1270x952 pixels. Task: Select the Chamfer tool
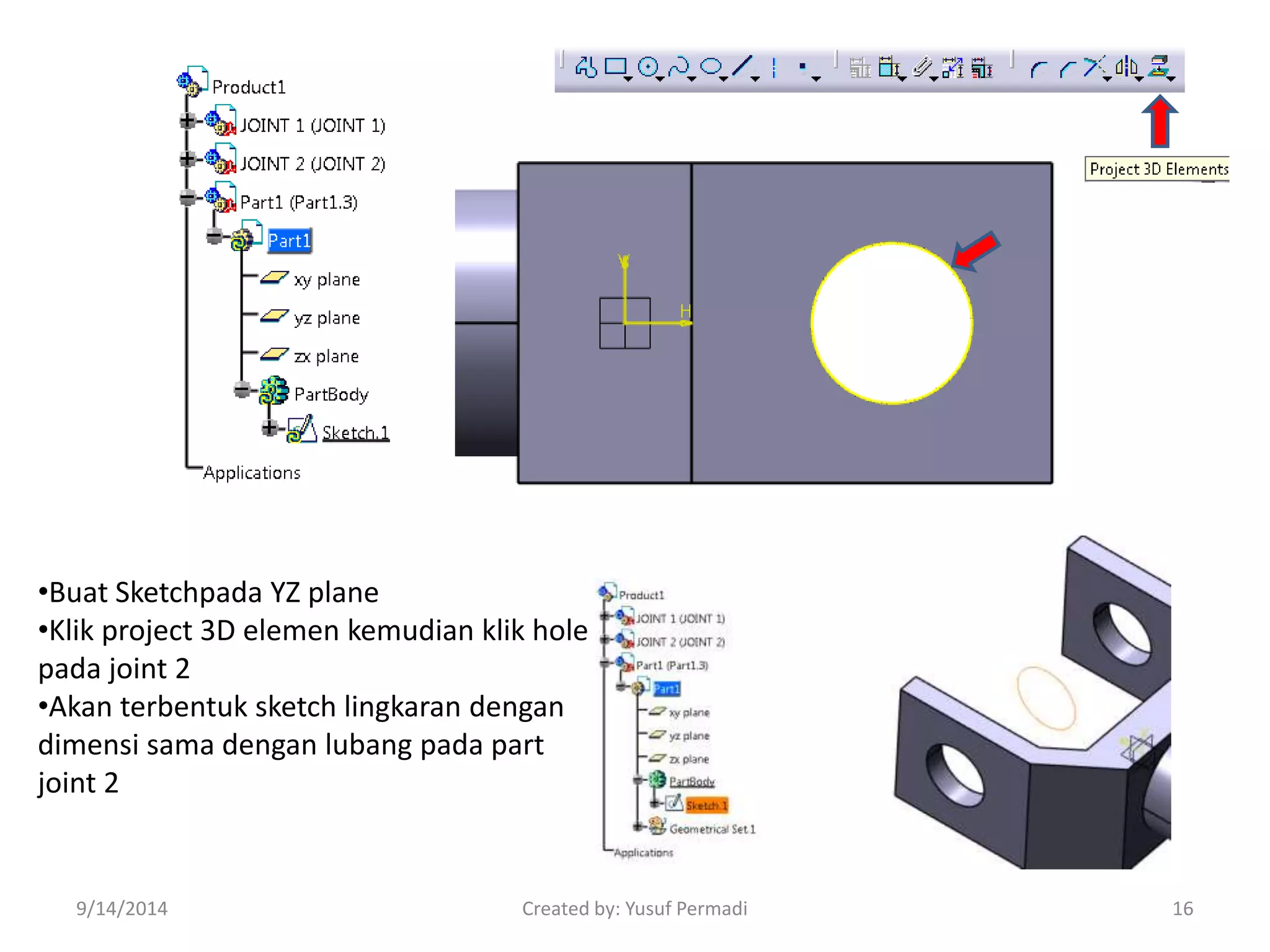point(1068,69)
